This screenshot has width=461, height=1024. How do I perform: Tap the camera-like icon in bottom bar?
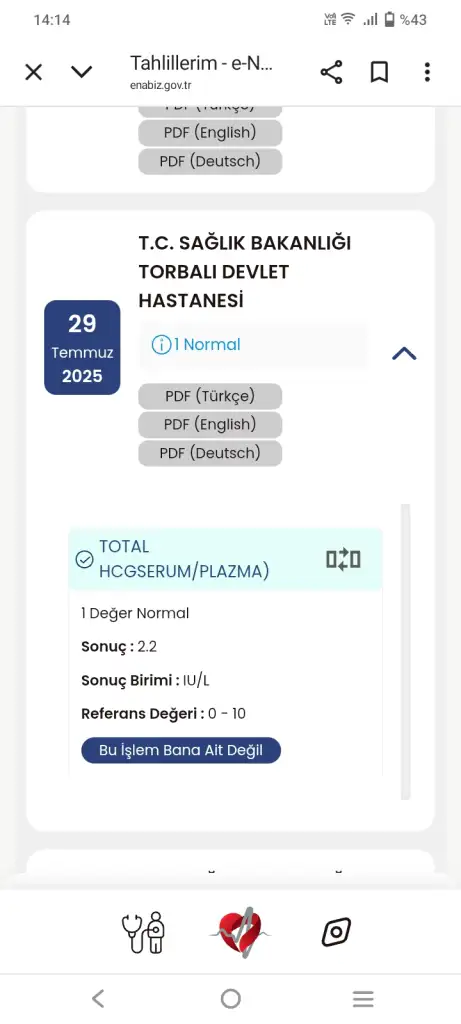336,932
